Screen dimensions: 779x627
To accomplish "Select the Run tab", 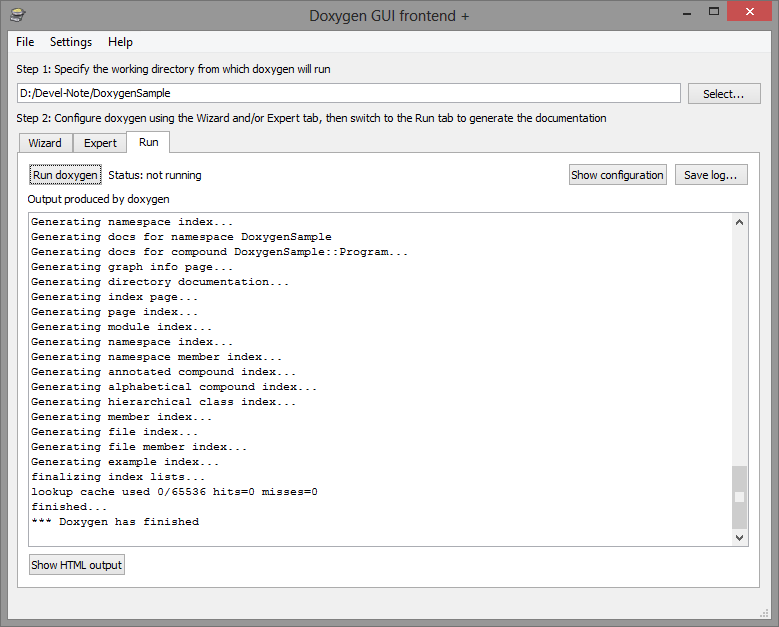I will click(x=149, y=142).
